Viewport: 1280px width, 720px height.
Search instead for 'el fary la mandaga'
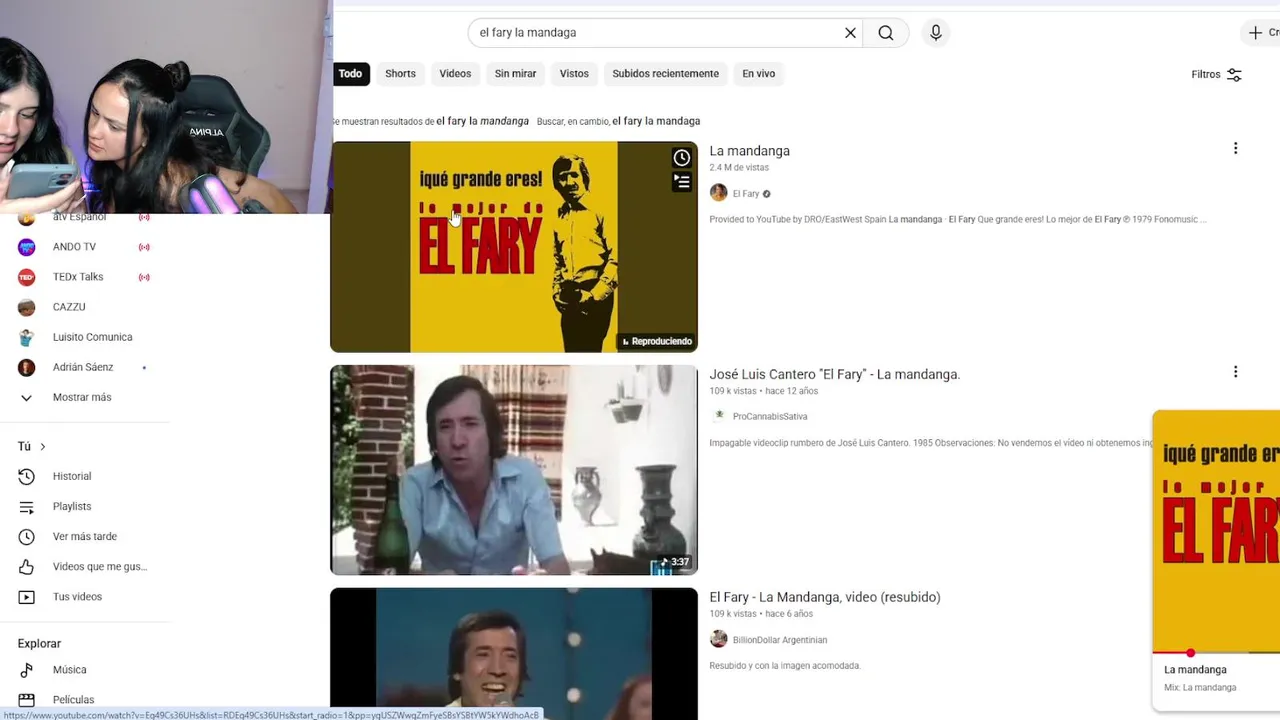(x=656, y=121)
